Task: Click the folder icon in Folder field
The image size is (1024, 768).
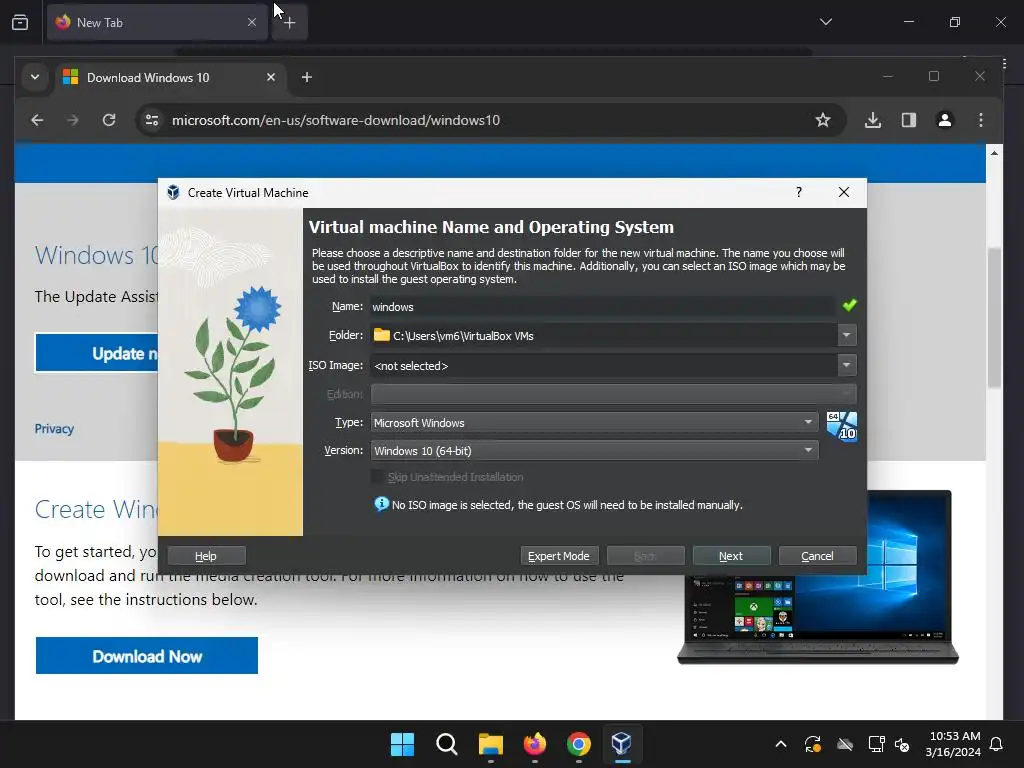Action: click(x=381, y=335)
